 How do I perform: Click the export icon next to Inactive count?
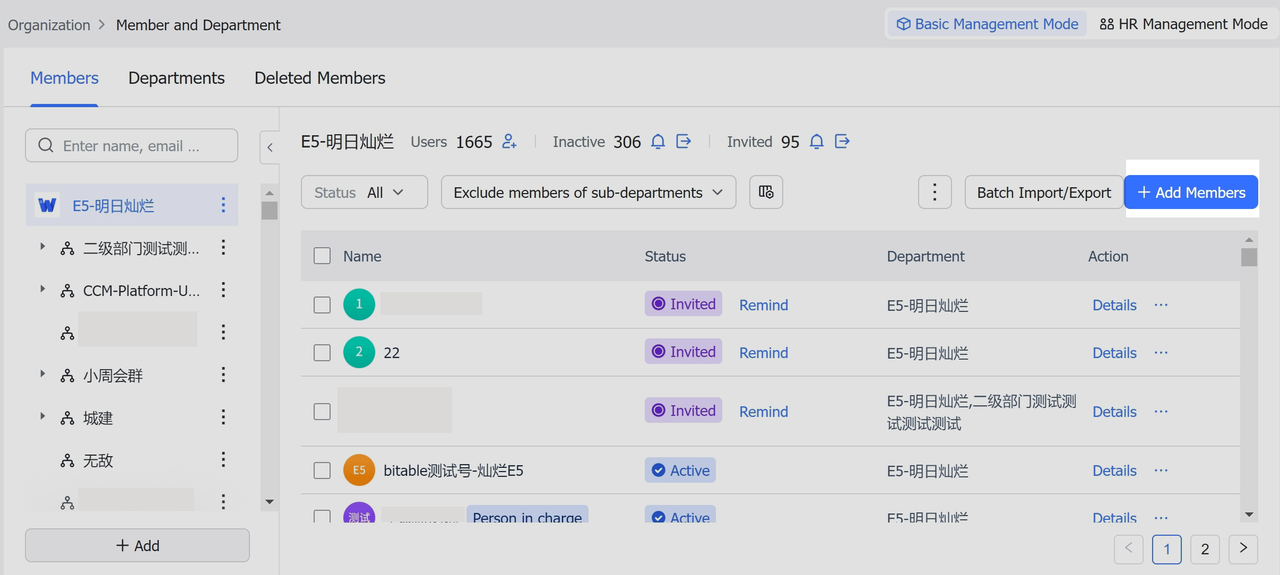click(x=684, y=142)
